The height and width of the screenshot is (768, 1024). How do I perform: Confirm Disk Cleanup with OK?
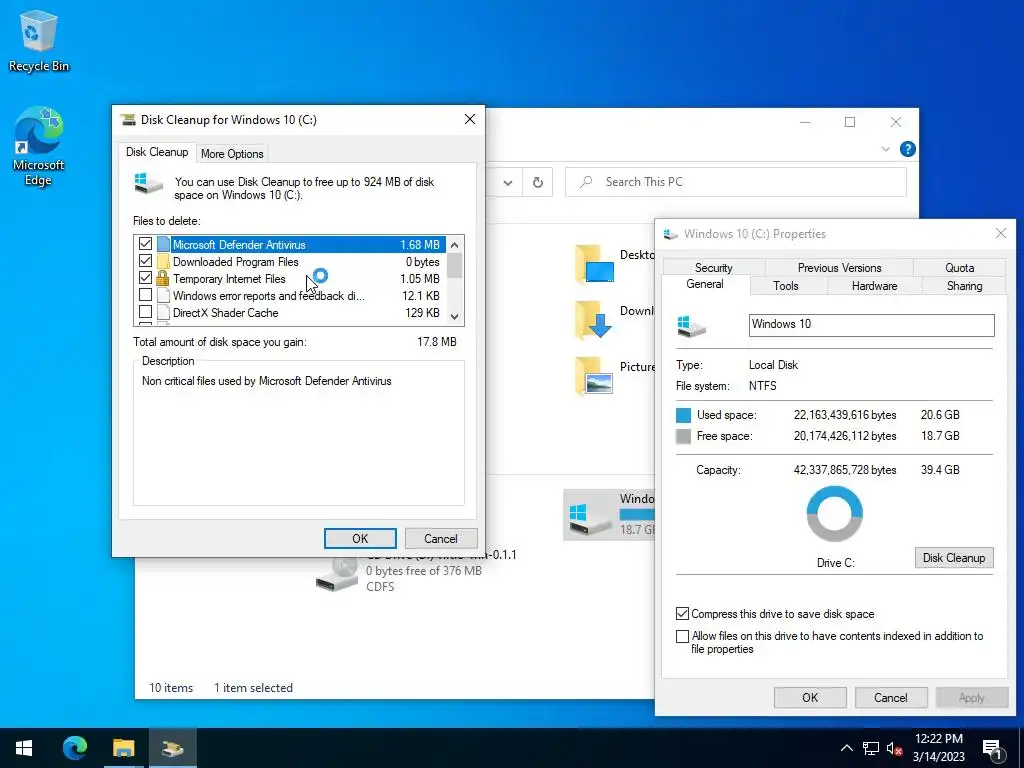coord(360,539)
